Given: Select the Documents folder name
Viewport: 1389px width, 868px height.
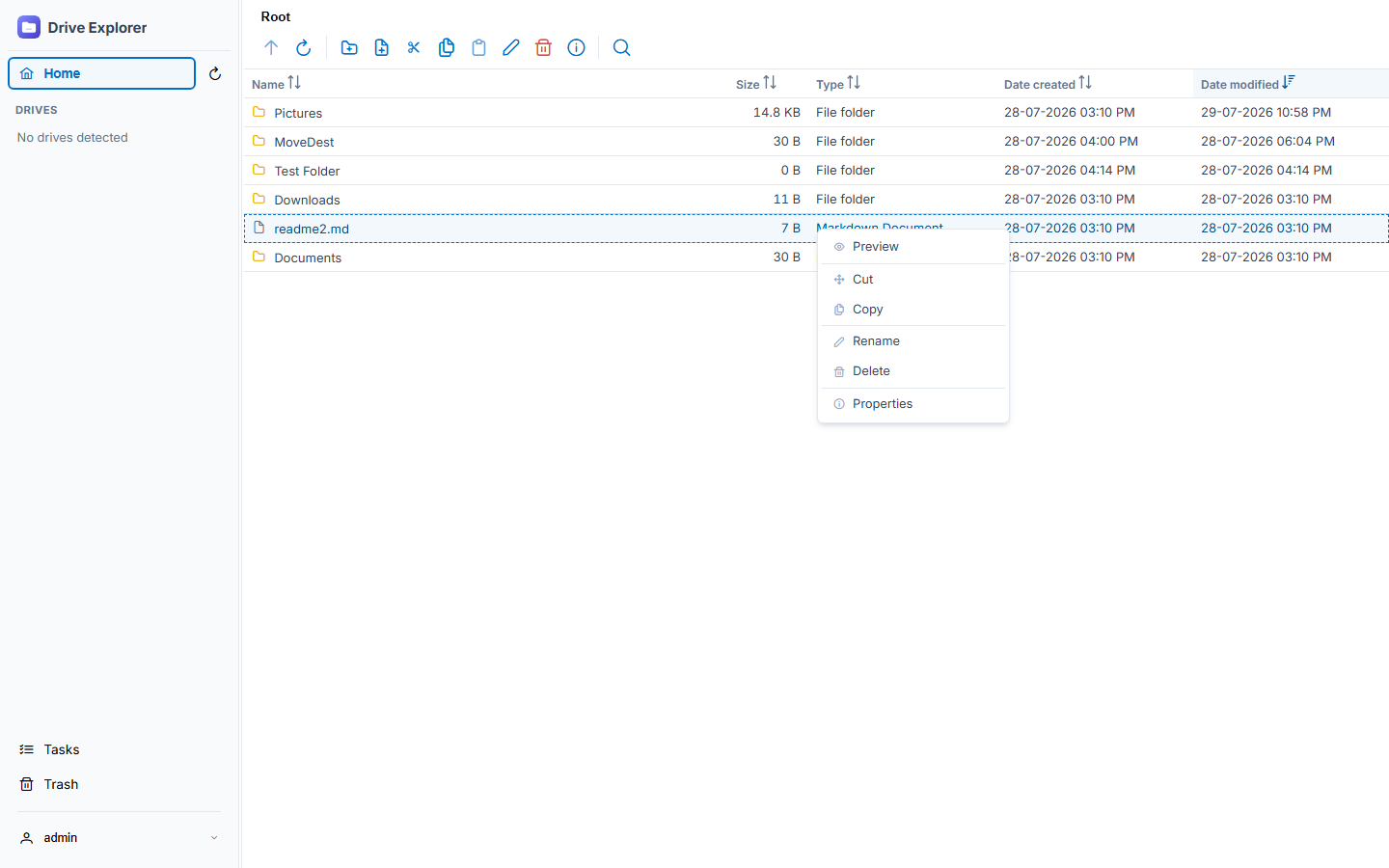Looking at the screenshot, I should pos(308,258).
